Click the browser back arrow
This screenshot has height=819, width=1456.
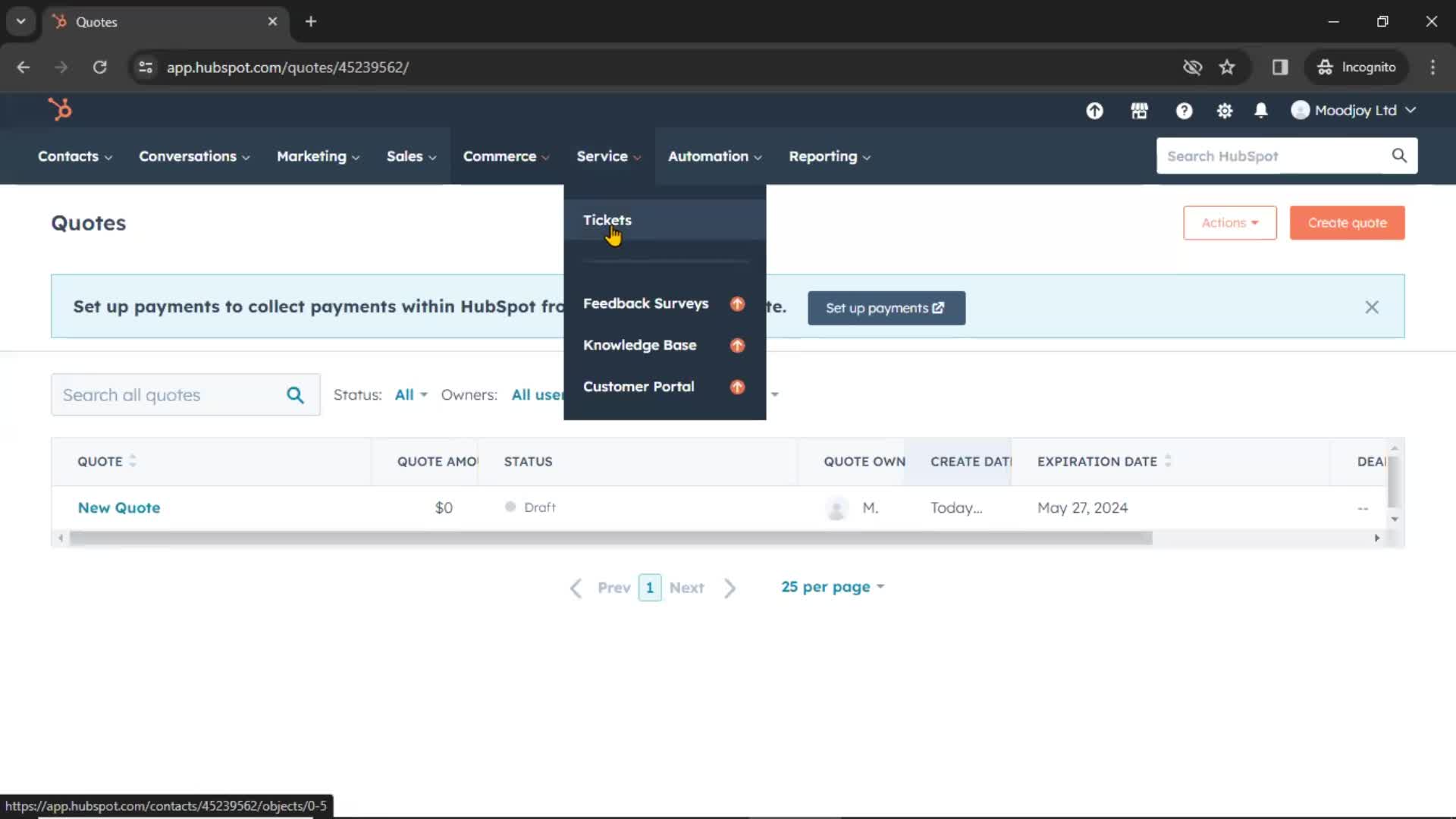point(24,67)
